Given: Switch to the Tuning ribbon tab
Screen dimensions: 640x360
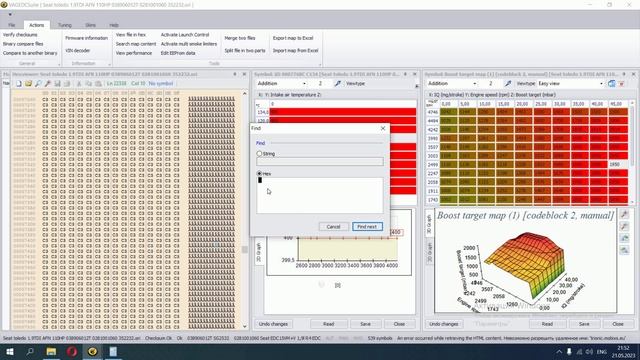Looking at the screenshot, I should 64,25.
